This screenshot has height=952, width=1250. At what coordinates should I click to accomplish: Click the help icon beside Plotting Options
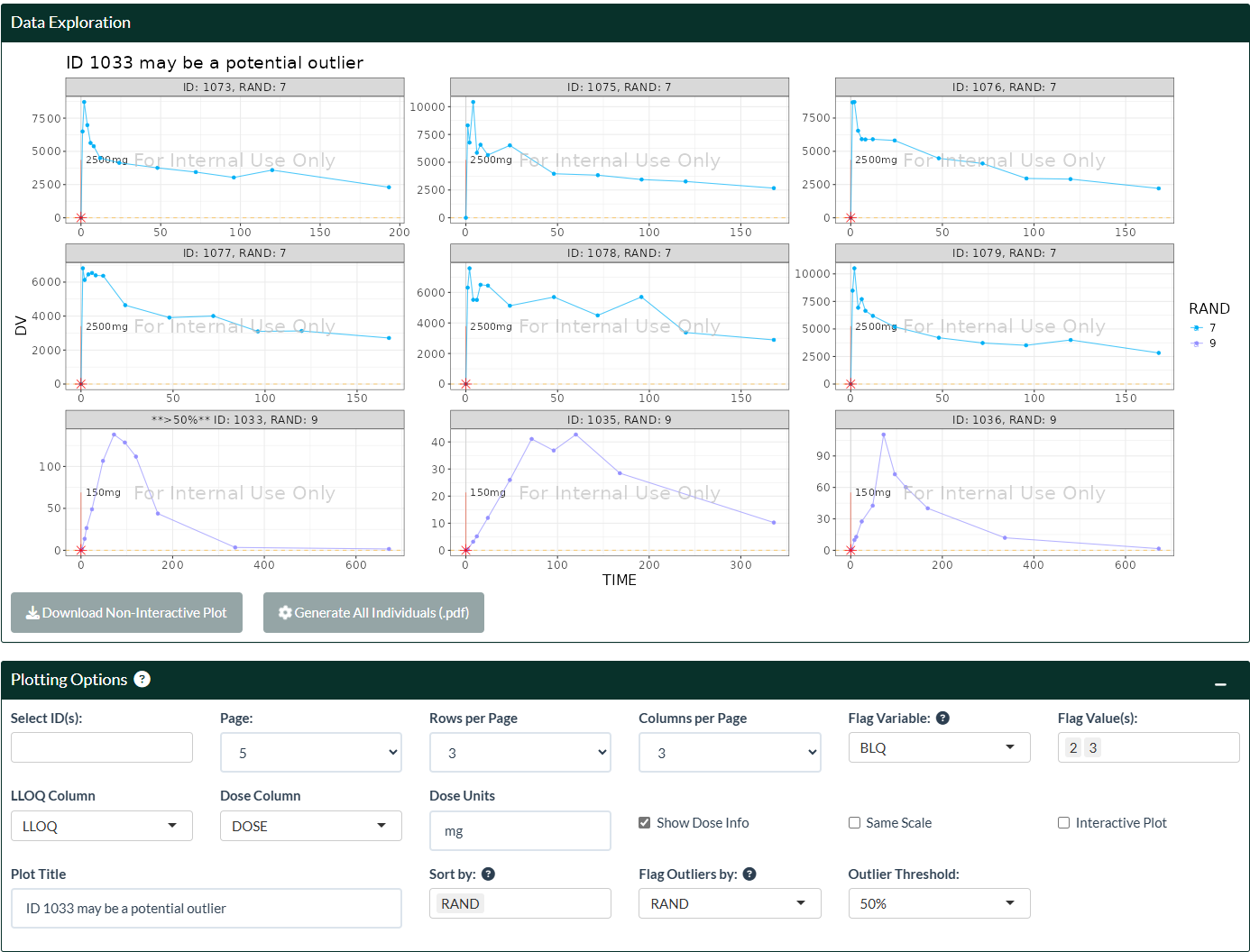(142, 680)
